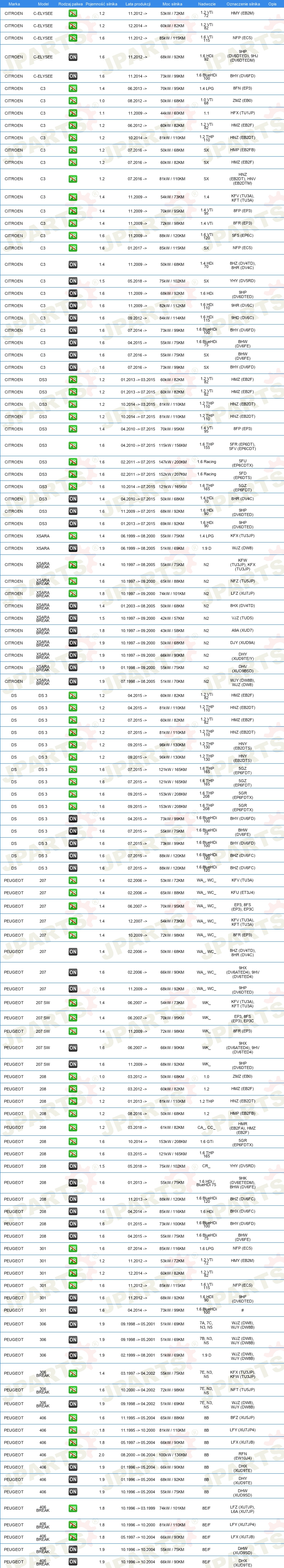Select the 1.9 D cell in XSARA row
This screenshot has width=284, height=1568.
207,548
